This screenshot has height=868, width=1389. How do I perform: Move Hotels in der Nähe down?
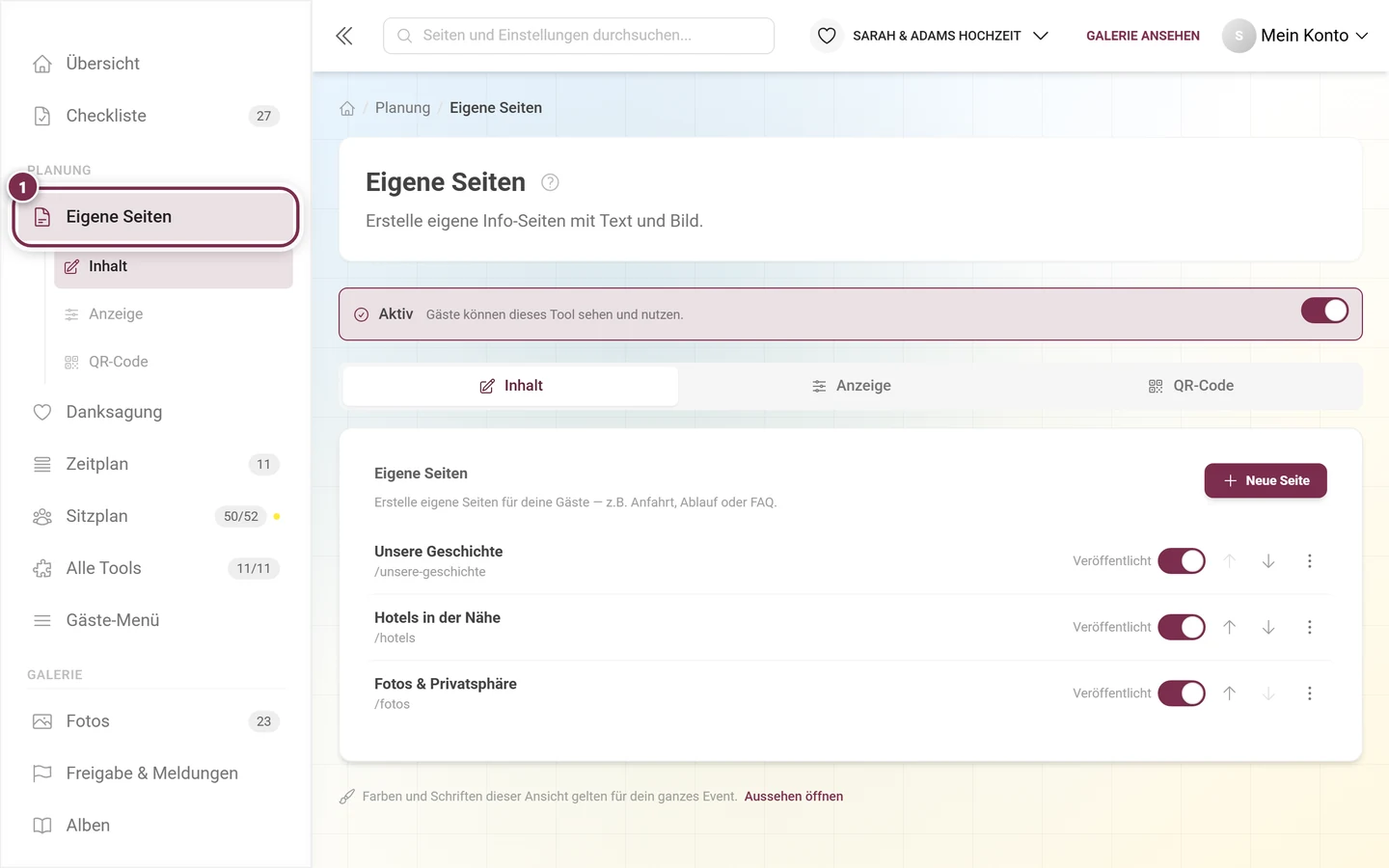coord(1268,627)
